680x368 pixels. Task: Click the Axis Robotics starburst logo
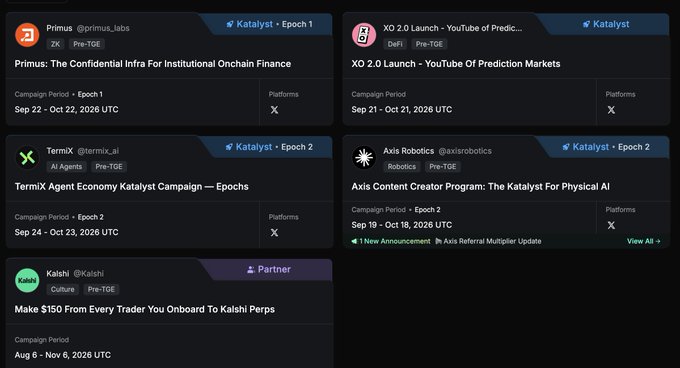click(364, 157)
